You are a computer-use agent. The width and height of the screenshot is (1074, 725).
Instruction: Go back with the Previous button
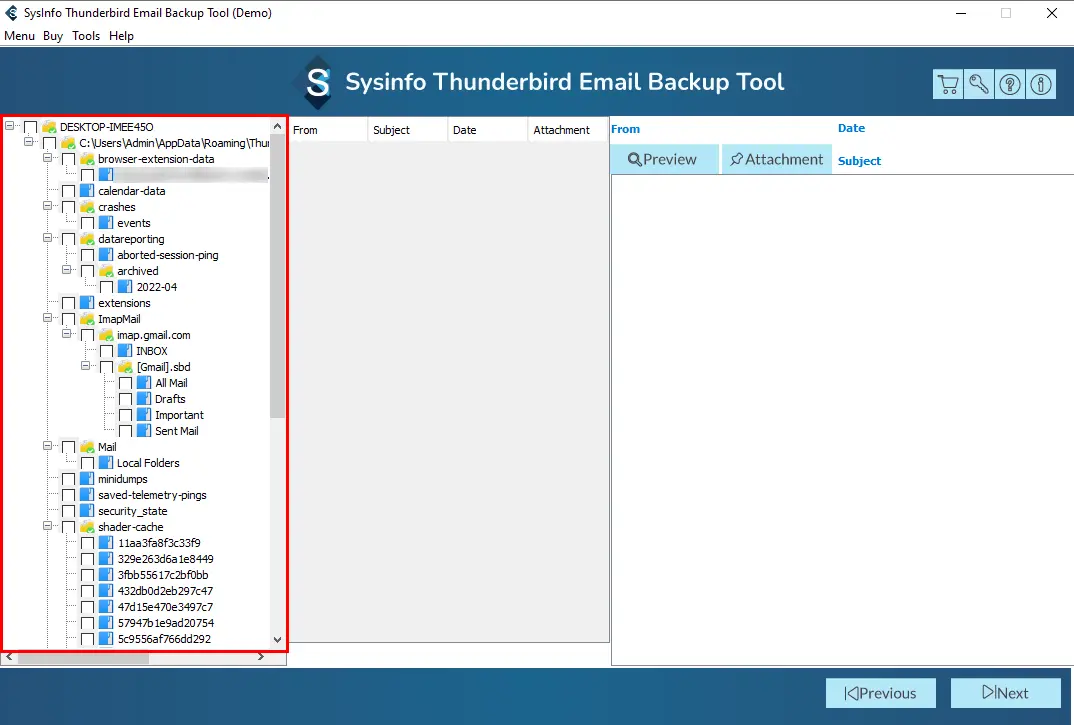(880, 693)
